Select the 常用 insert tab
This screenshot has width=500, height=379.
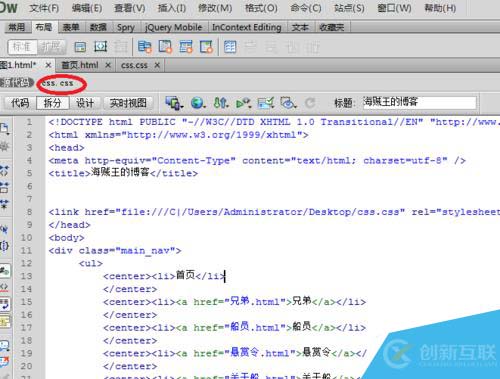pyautogui.click(x=17, y=27)
